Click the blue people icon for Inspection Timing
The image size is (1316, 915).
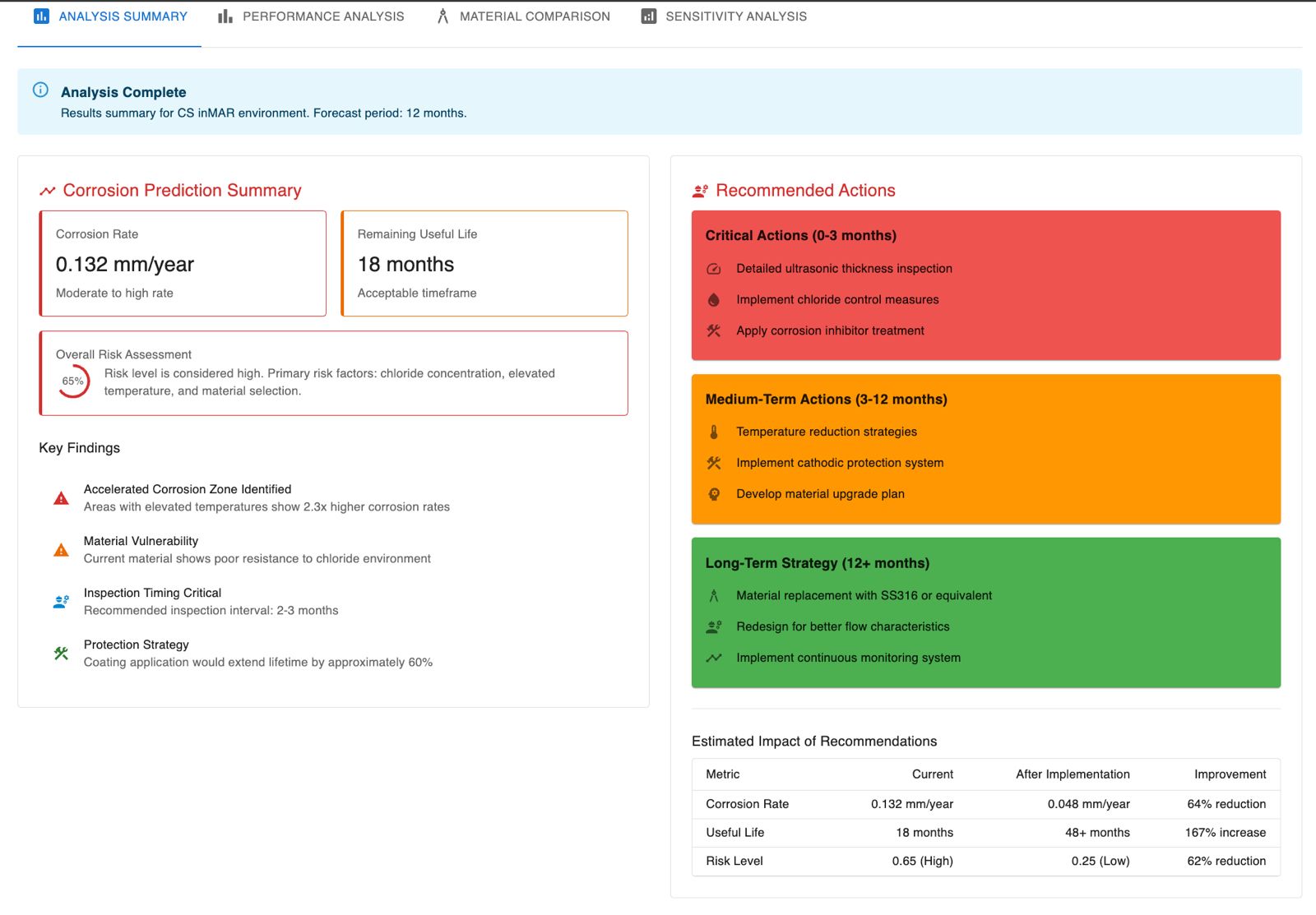(61, 602)
